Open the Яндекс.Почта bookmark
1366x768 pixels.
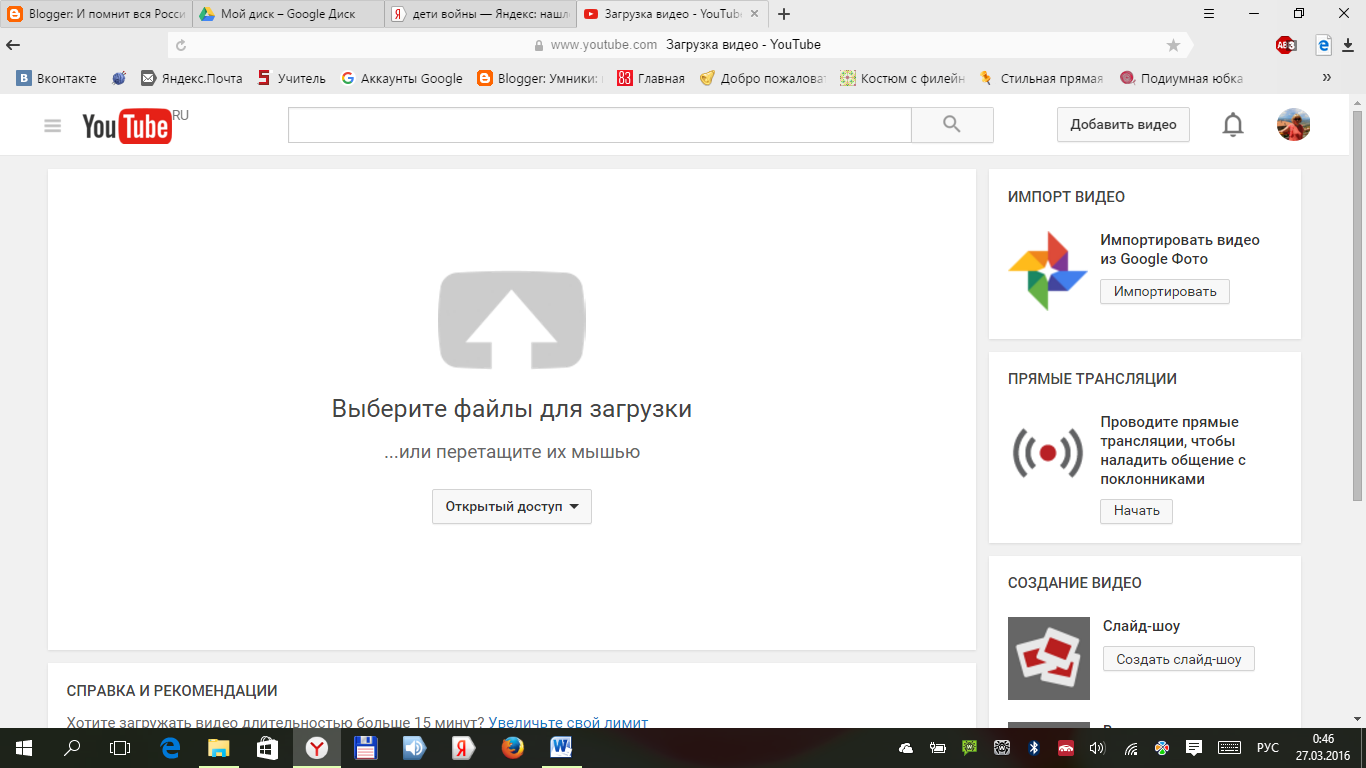pos(192,78)
